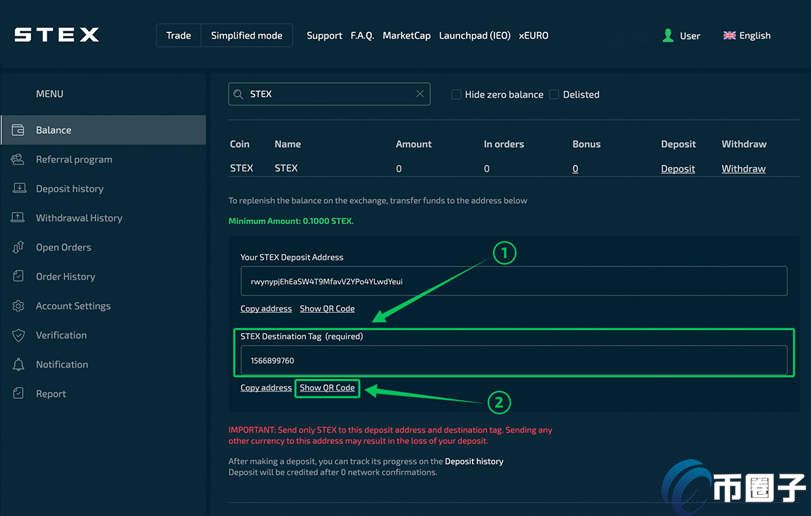Click the Bonus column header
The width and height of the screenshot is (811, 516).
[x=586, y=144]
